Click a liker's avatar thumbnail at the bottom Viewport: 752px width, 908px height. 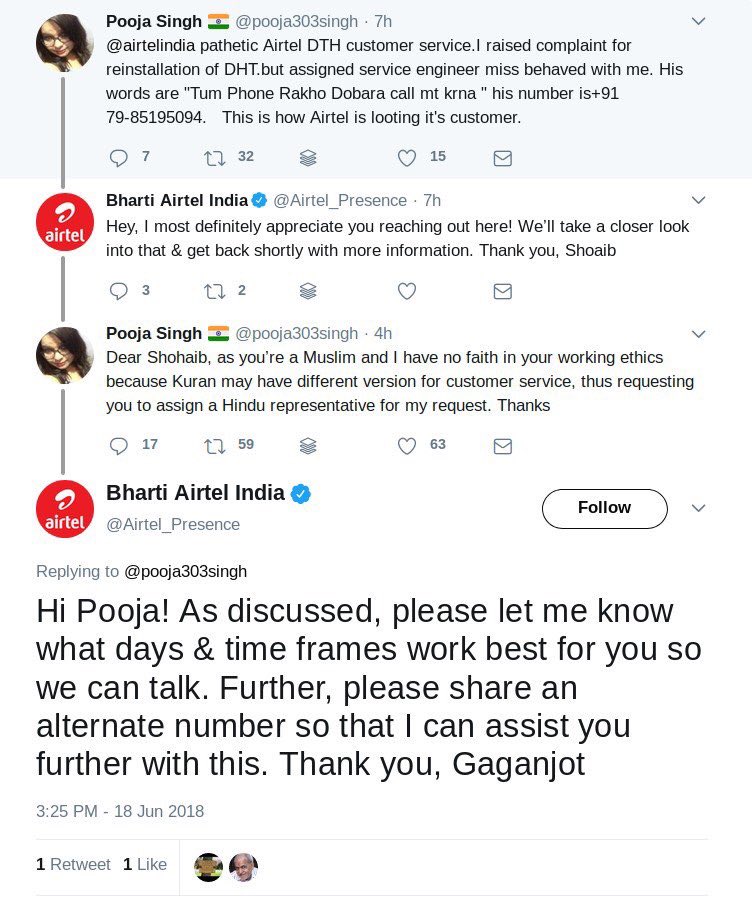pyautogui.click(x=210, y=867)
